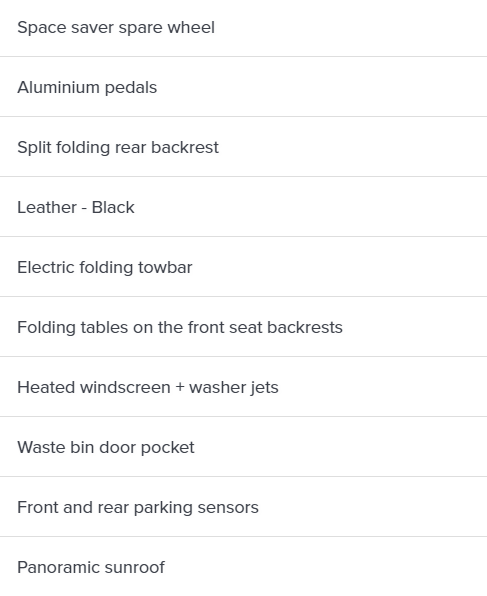Click the Aluminium pedals list entry
Viewport: 487px width, 596px height.
point(243,87)
